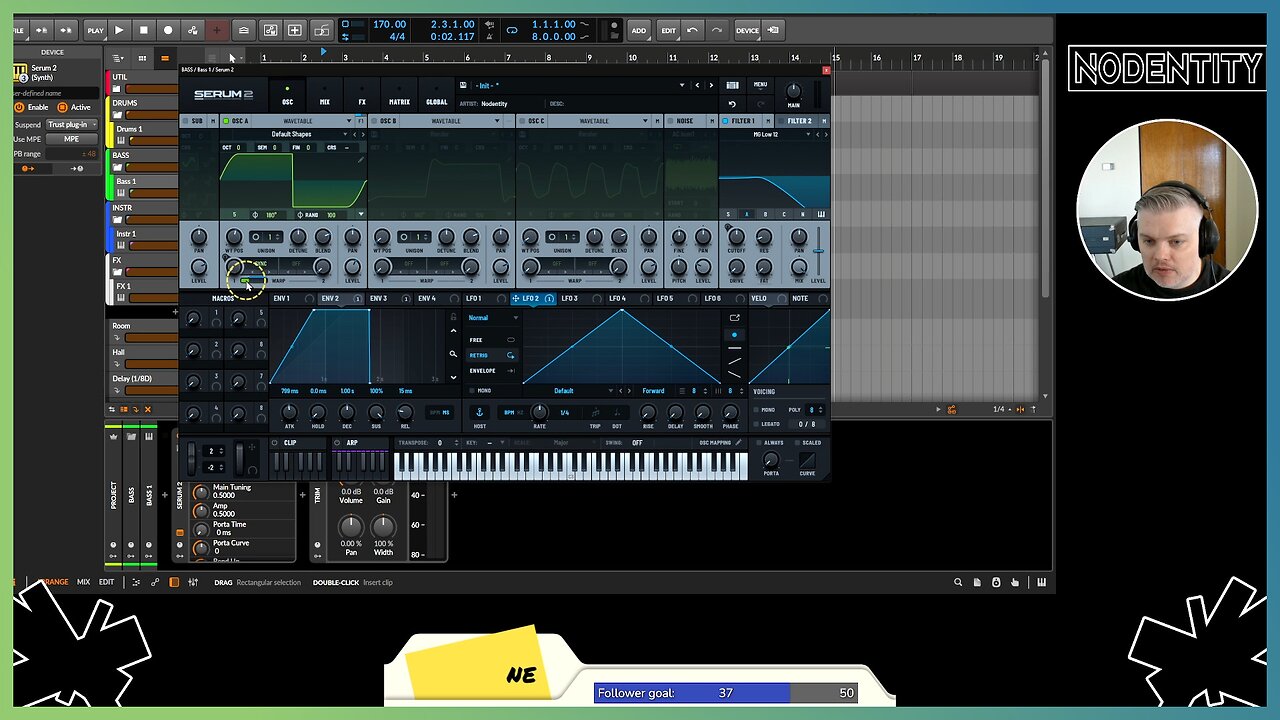Select ENVELOPE LFO trigger mode
1280x720 pixels.
point(492,370)
